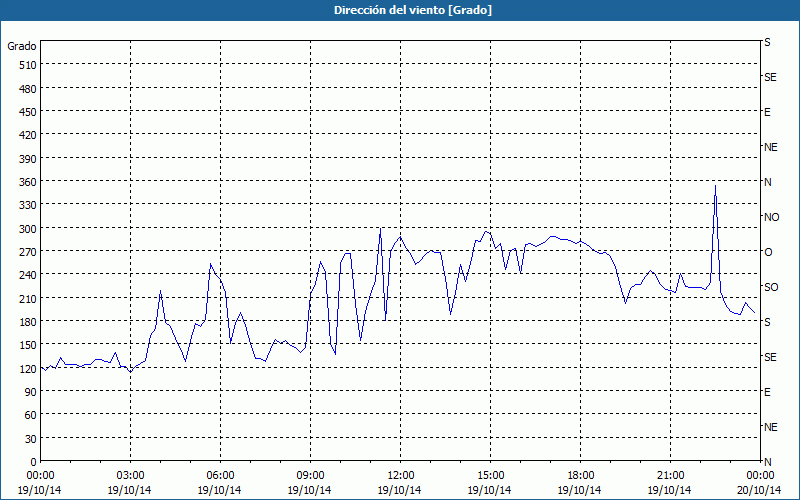The image size is (800, 500).
Task: Click the 'NO' compass label
Action: pyautogui.click(x=771, y=217)
